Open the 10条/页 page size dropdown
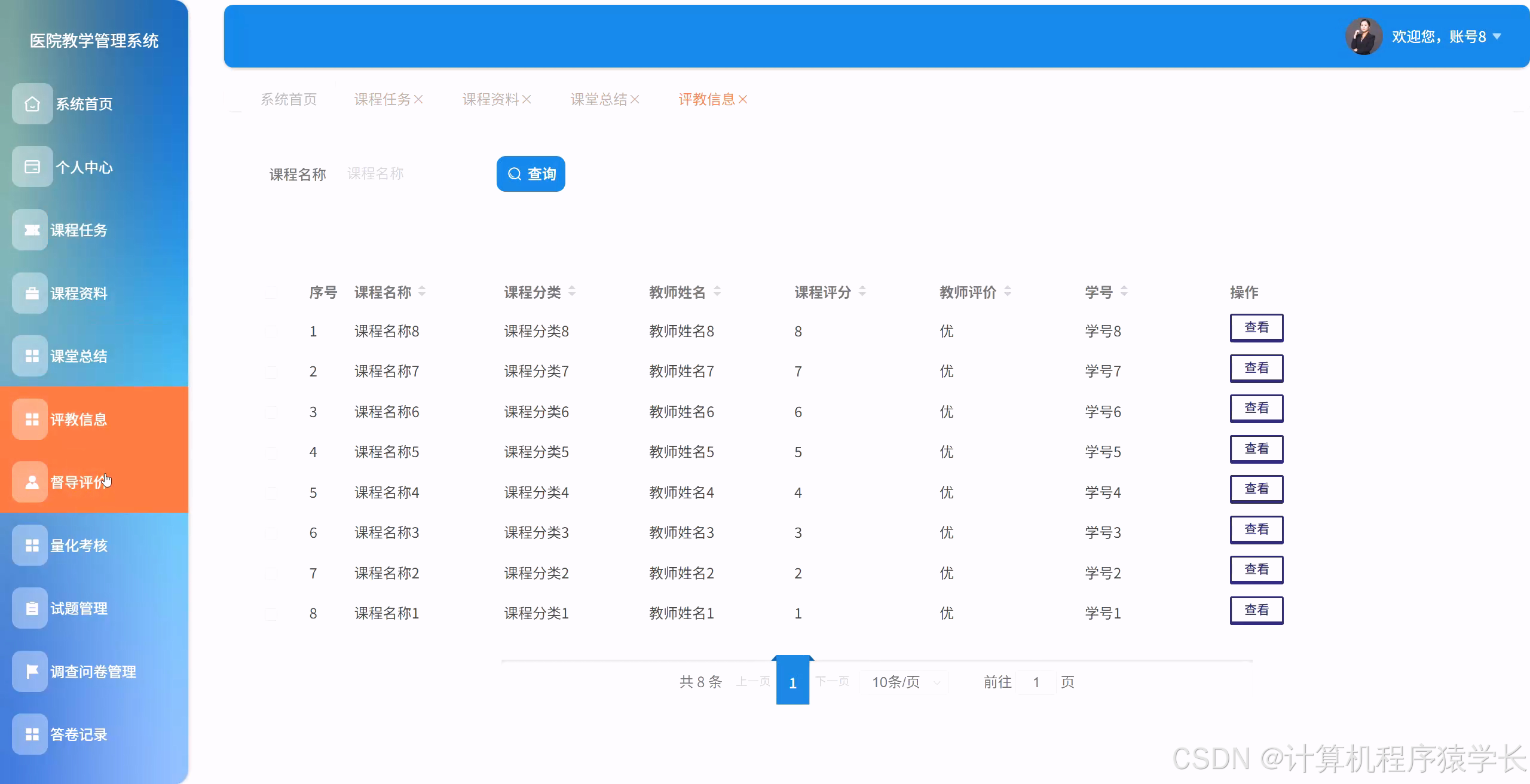The height and width of the screenshot is (784, 1530). coord(904,682)
